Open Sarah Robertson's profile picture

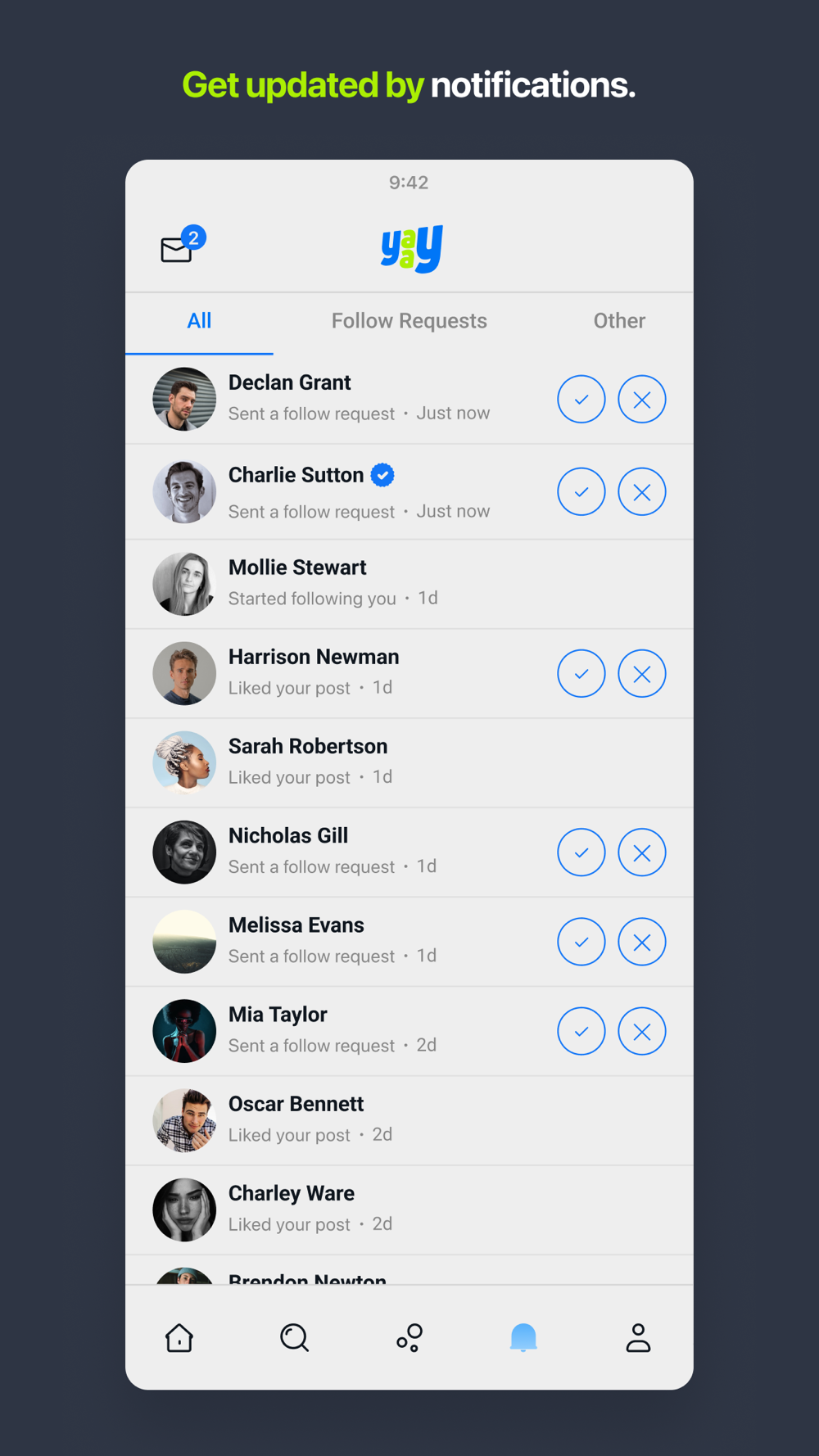coord(184,763)
